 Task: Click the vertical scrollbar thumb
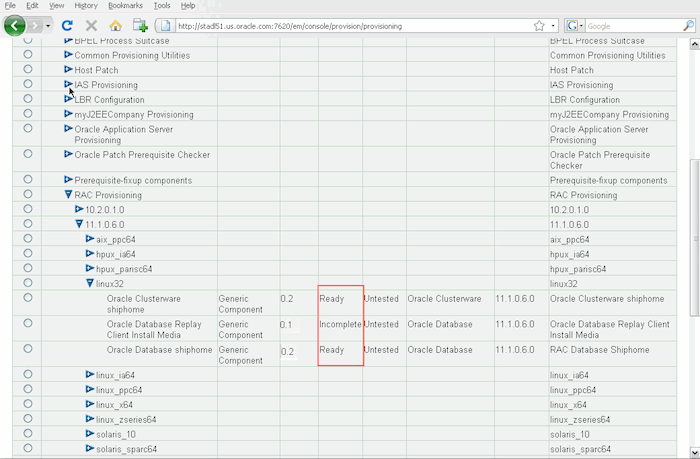tap(695, 238)
